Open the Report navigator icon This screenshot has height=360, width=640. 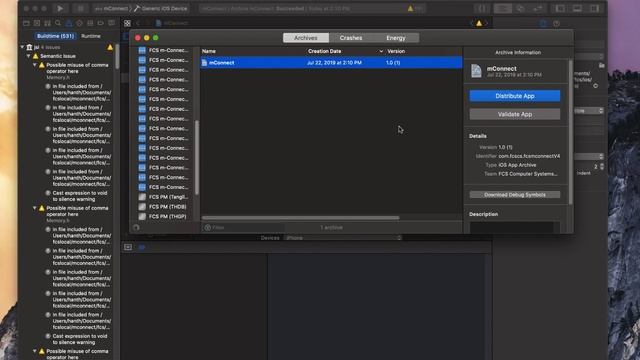(111, 23)
